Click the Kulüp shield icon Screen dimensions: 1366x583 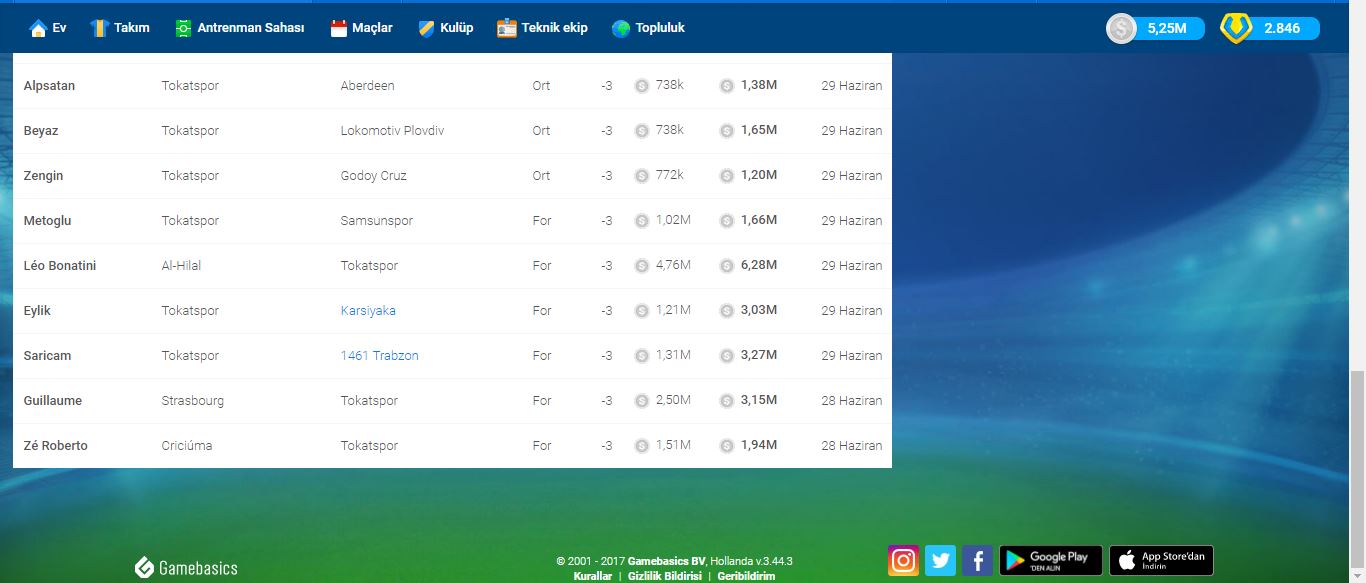pos(426,28)
